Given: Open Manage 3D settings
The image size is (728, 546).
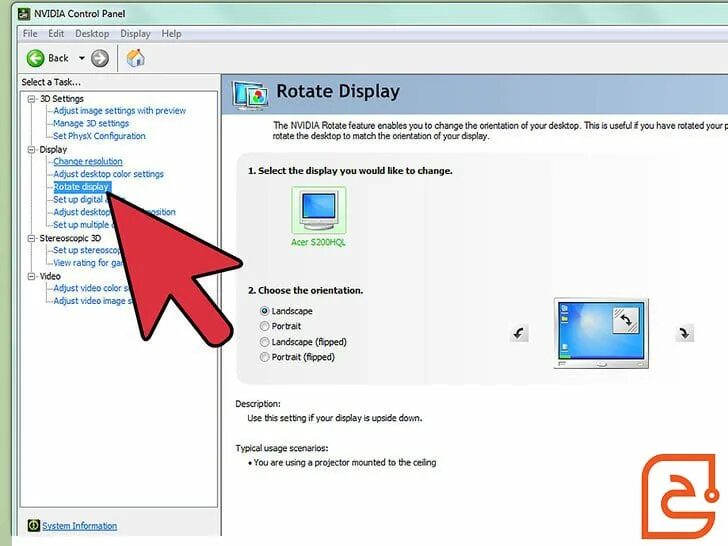Looking at the screenshot, I should coord(91,123).
